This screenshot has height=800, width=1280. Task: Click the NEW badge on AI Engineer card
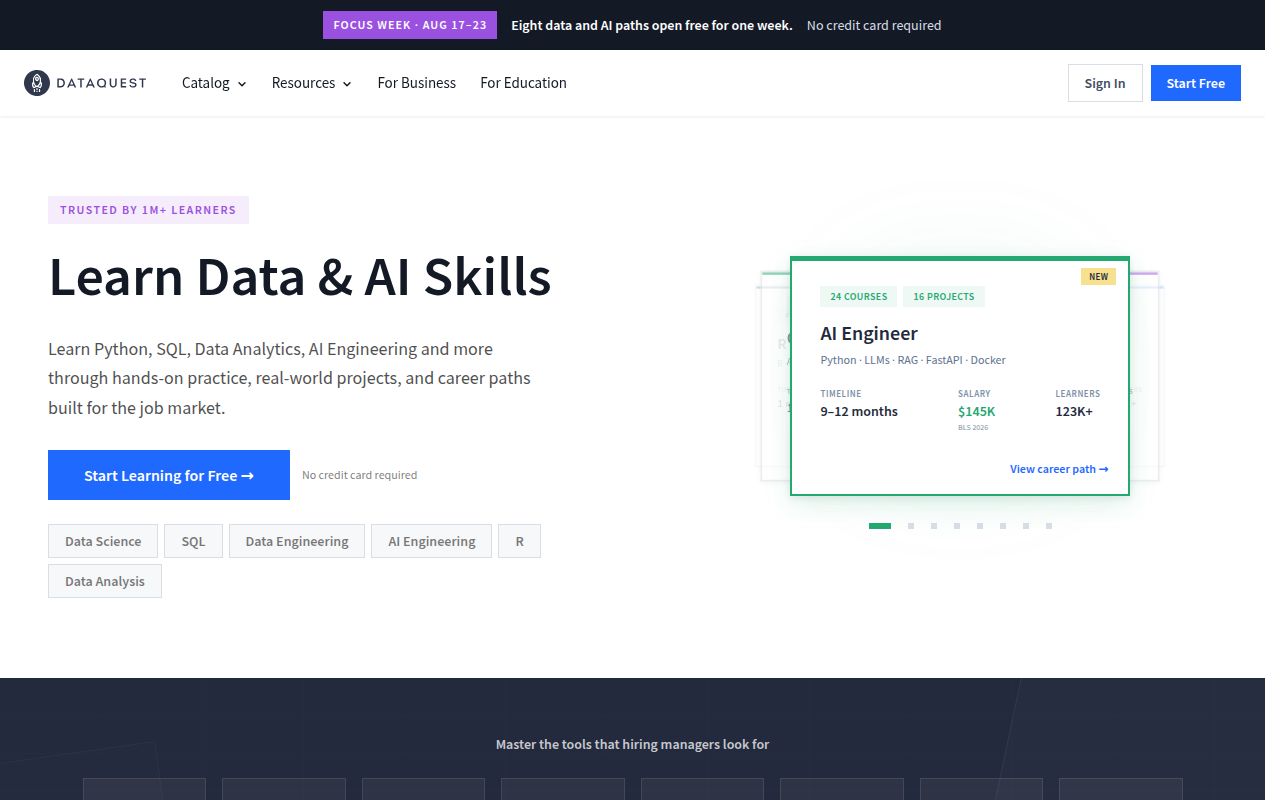(x=1098, y=277)
